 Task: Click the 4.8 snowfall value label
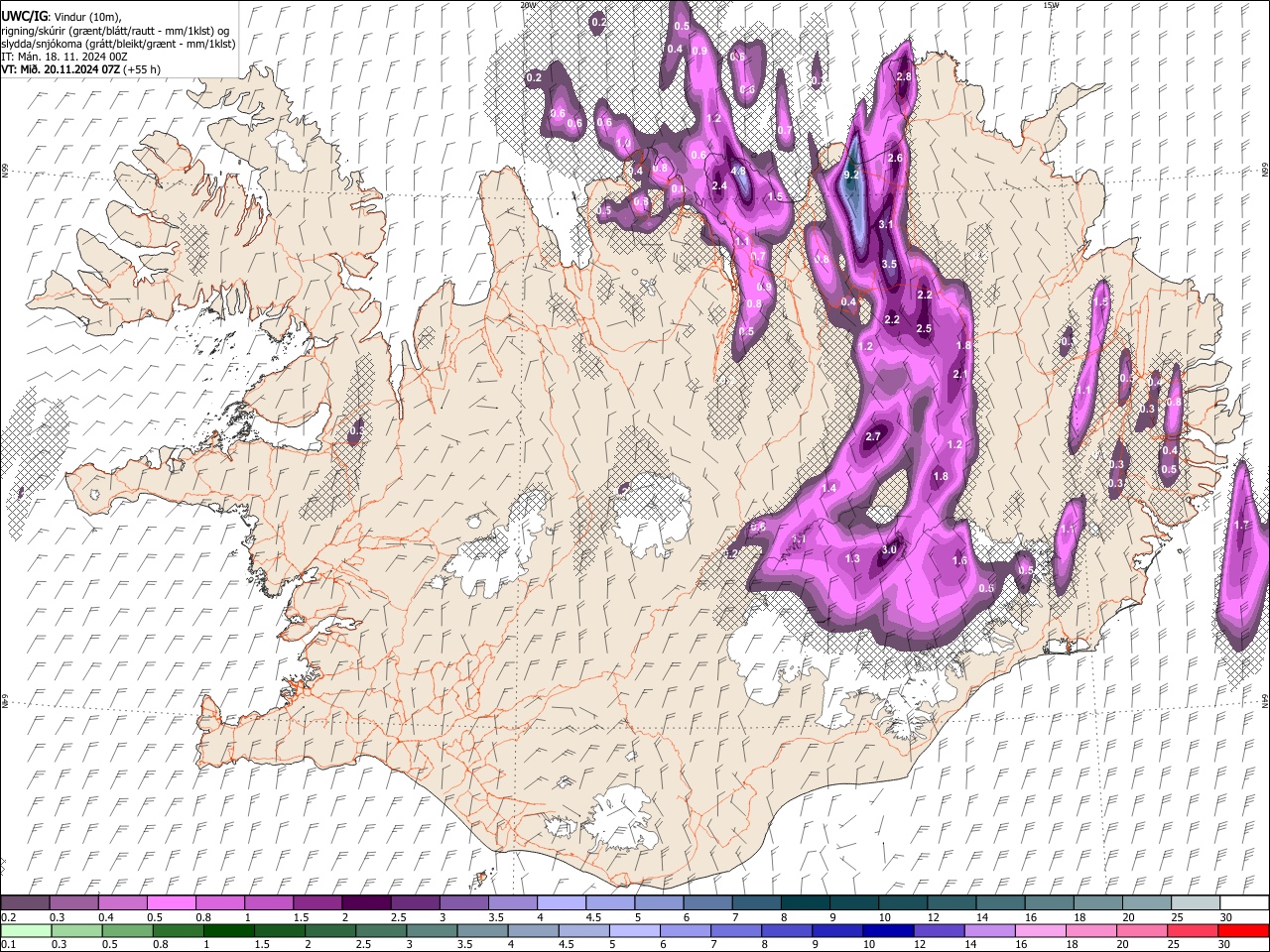[x=738, y=170]
